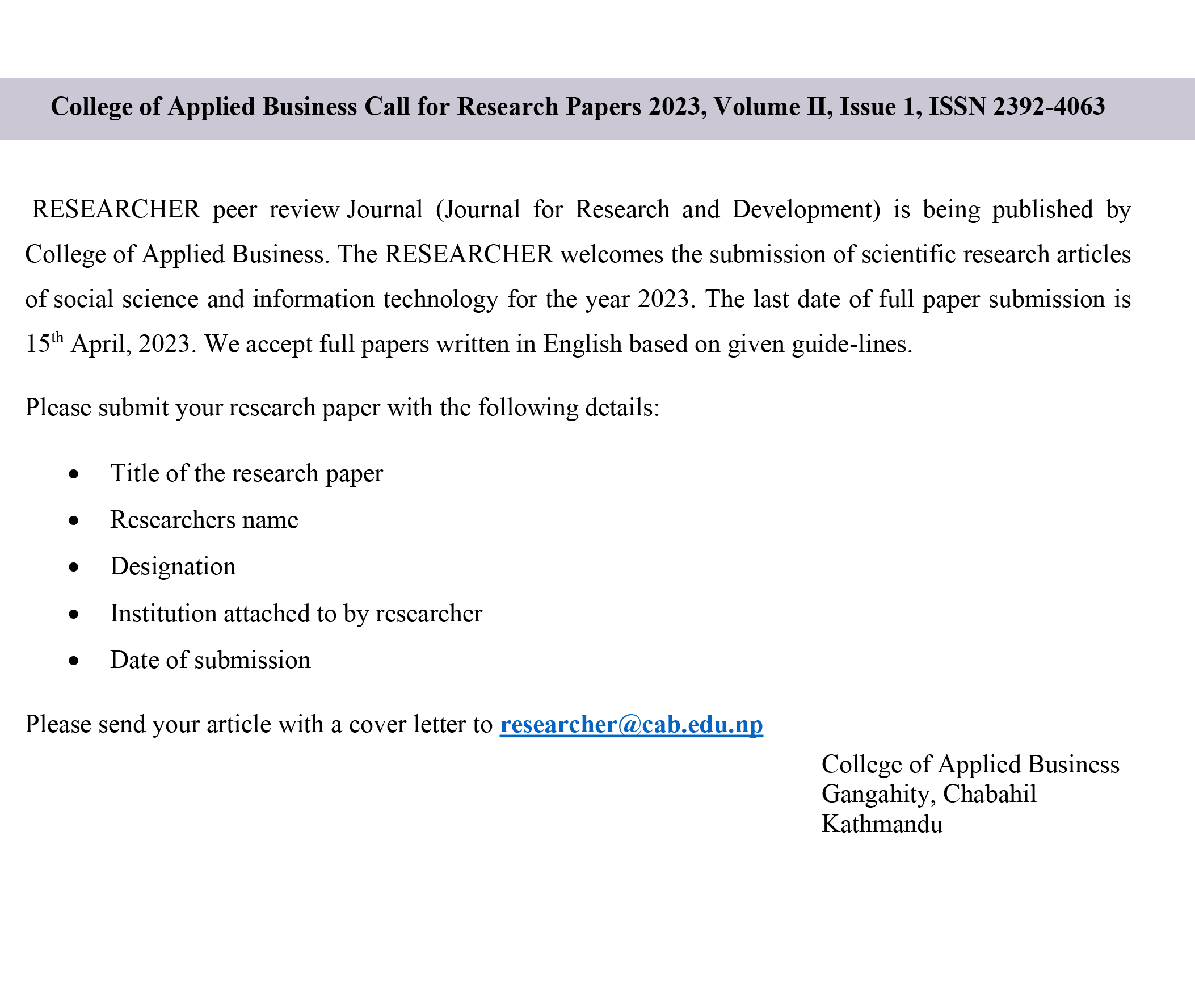Click 'ISSN 2392-4063' in the header

(1017, 107)
